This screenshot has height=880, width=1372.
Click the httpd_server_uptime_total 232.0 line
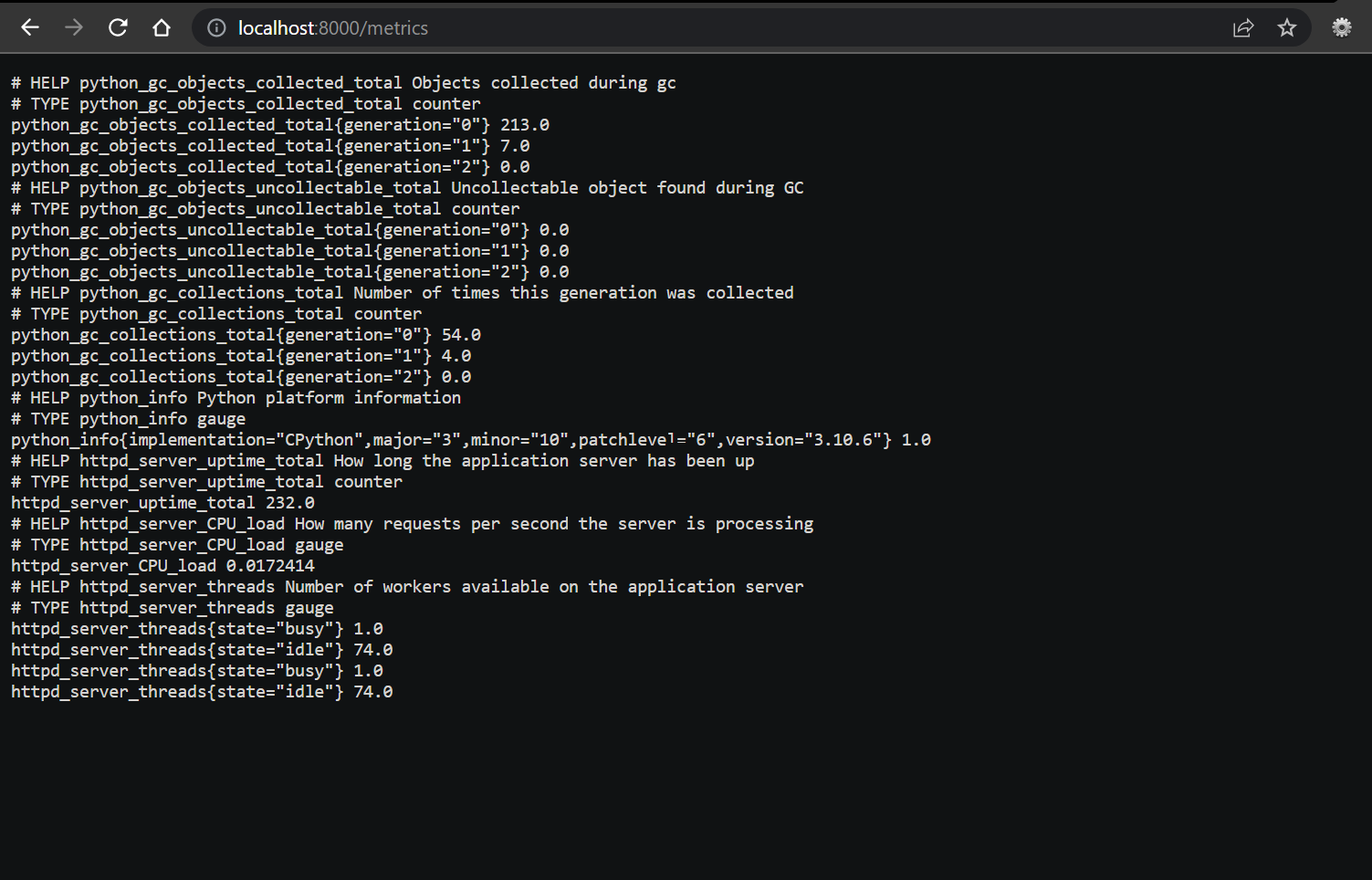pos(162,503)
